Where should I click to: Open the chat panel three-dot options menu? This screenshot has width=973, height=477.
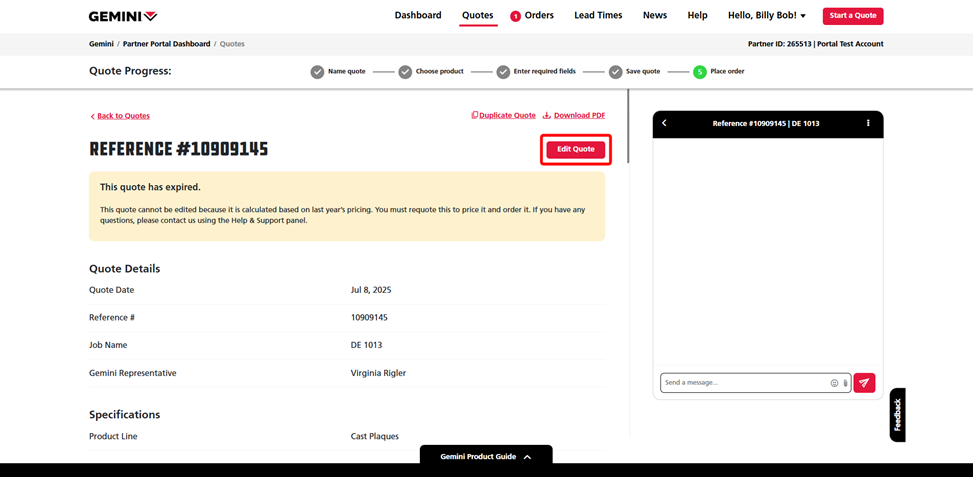pyautogui.click(x=868, y=123)
